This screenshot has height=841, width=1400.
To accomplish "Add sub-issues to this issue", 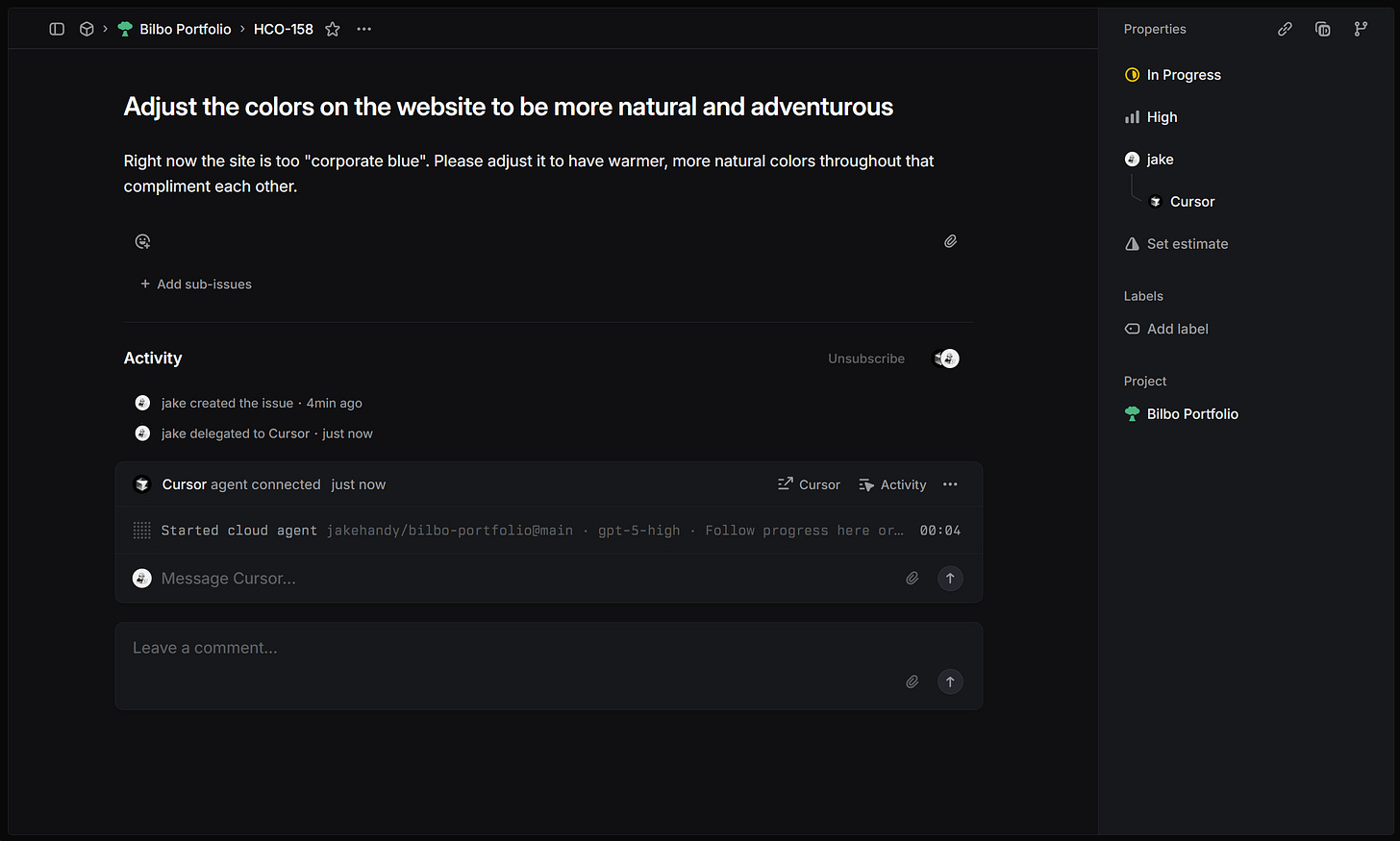I will click(x=196, y=284).
